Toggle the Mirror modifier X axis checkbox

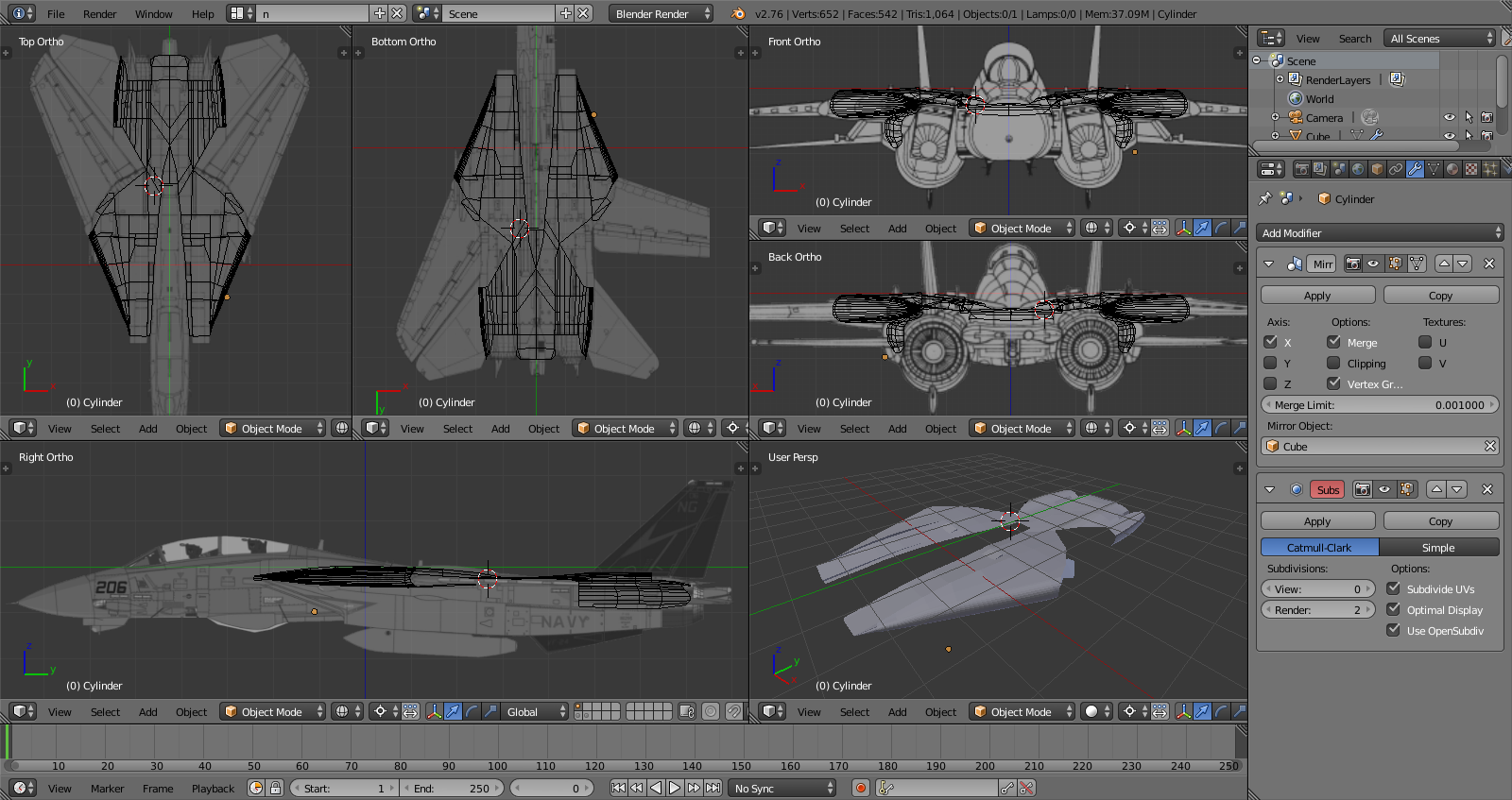(x=1271, y=342)
